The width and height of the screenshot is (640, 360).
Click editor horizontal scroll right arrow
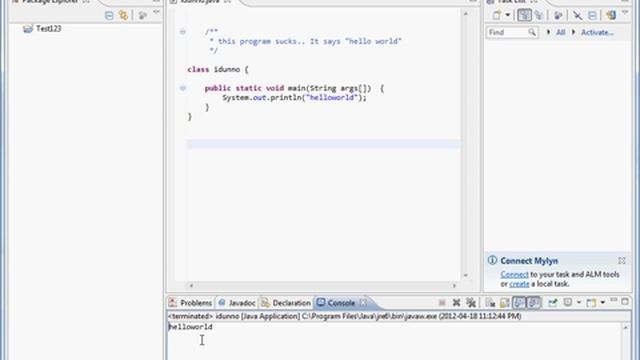[x=454, y=286]
